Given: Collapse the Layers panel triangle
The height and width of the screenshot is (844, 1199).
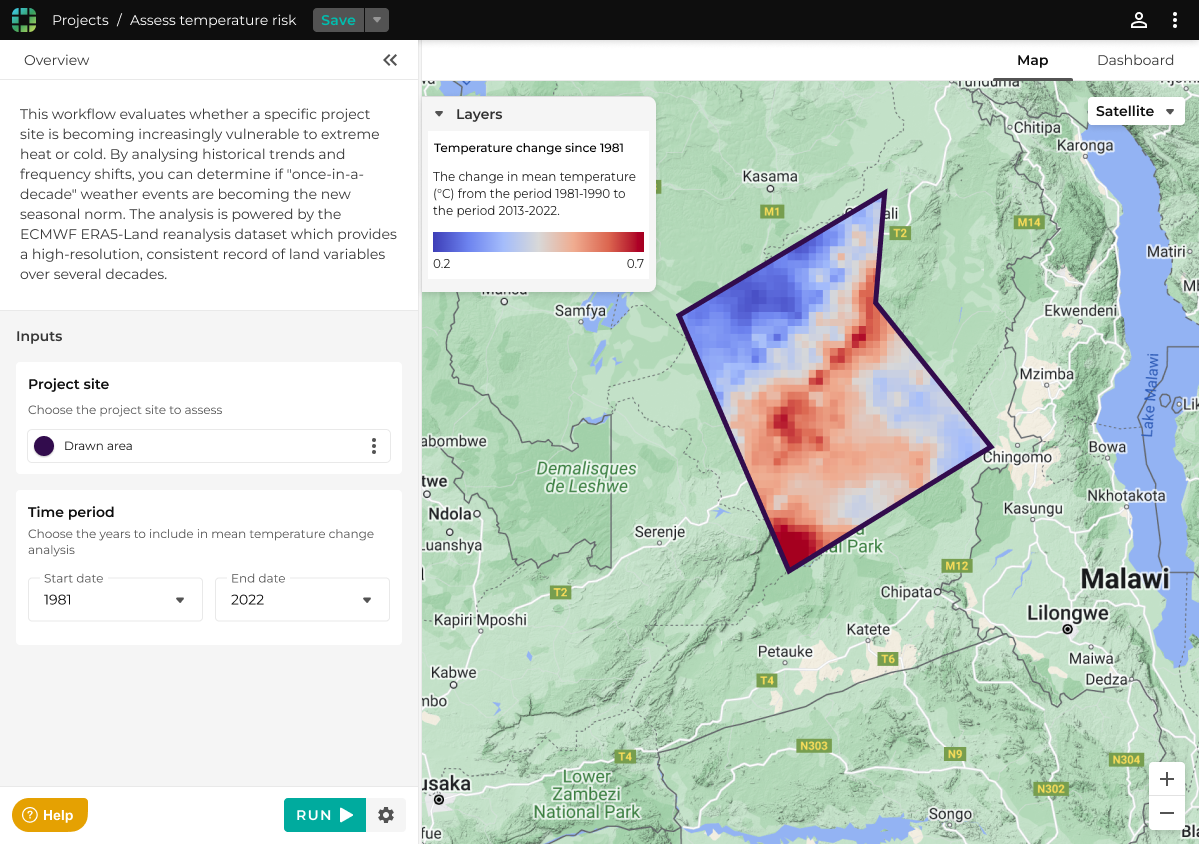Looking at the screenshot, I should tap(439, 114).
